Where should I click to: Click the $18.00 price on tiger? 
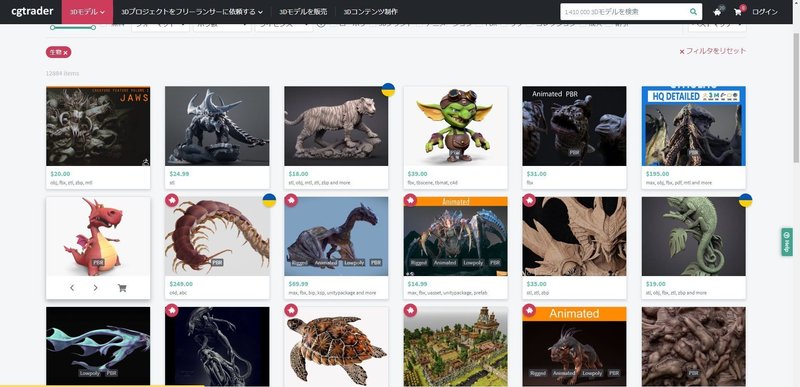coord(298,174)
